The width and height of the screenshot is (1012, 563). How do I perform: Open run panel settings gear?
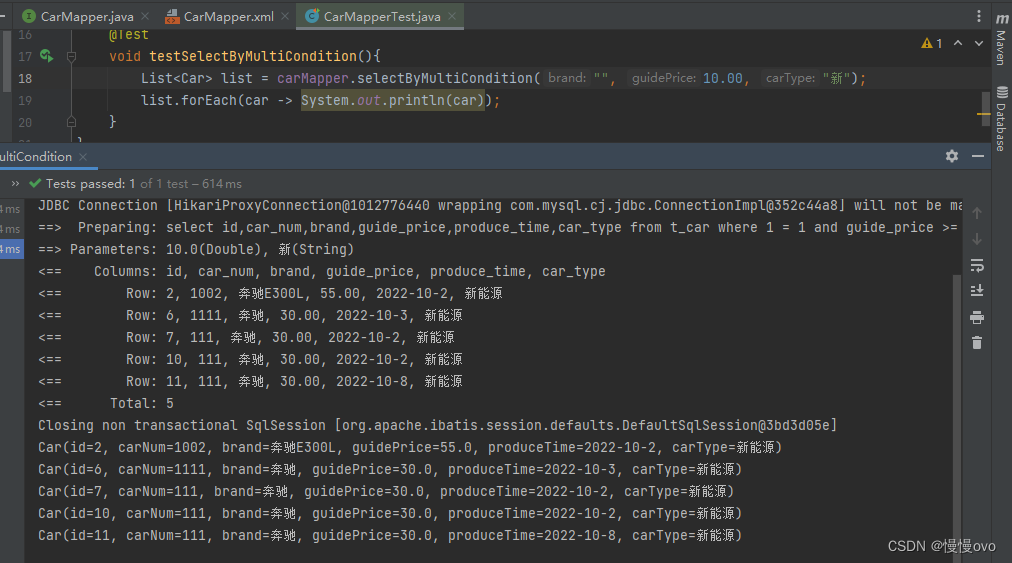click(x=951, y=156)
